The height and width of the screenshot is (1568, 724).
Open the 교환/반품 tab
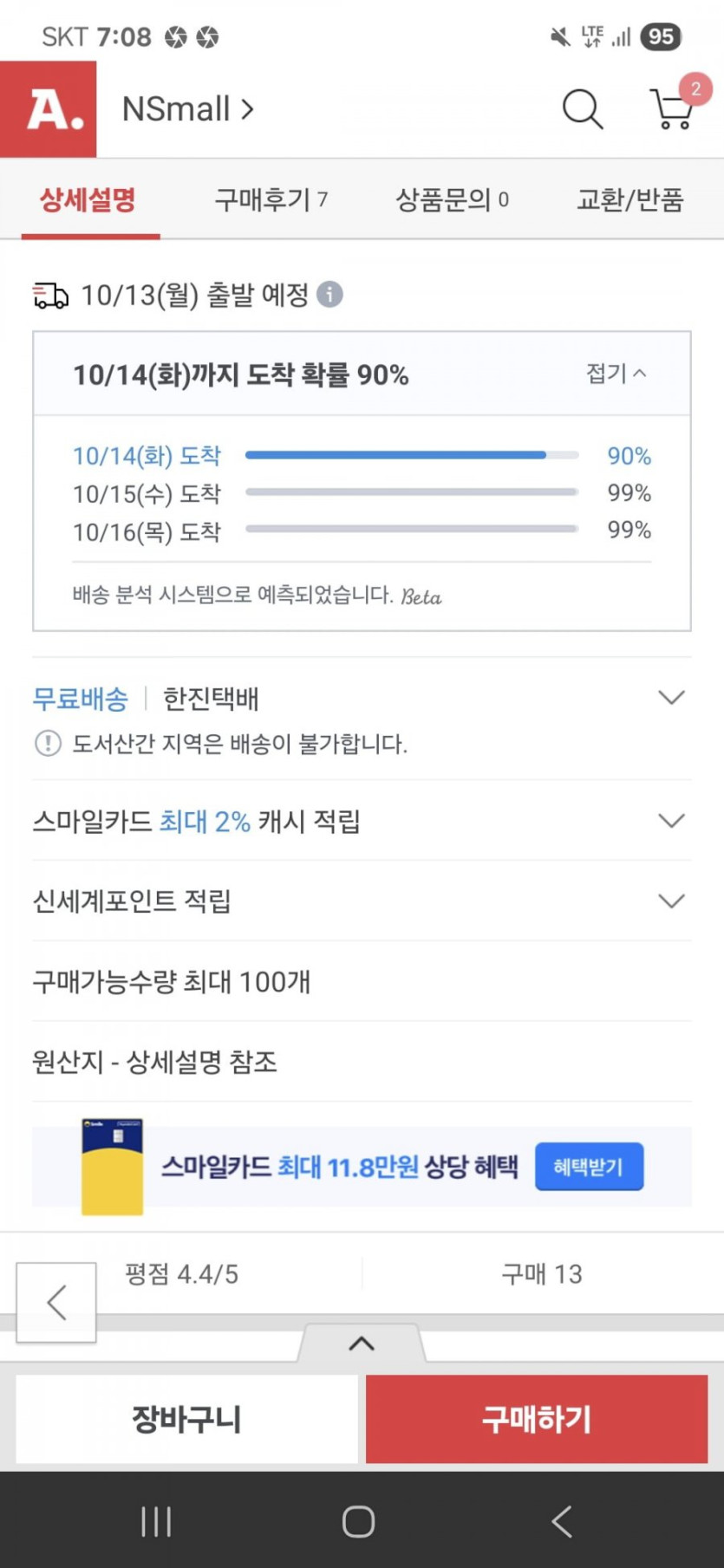(x=630, y=200)
